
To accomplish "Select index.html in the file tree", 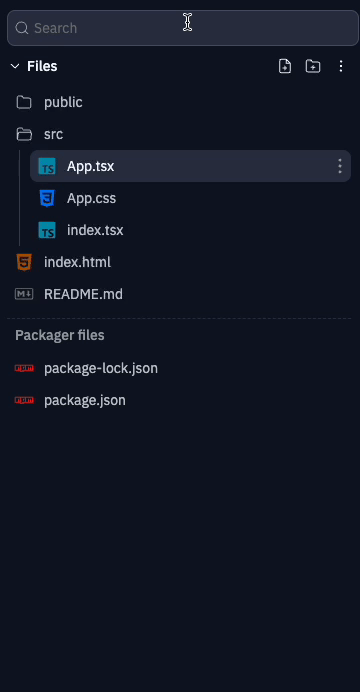I will click(x=179, y=262).
